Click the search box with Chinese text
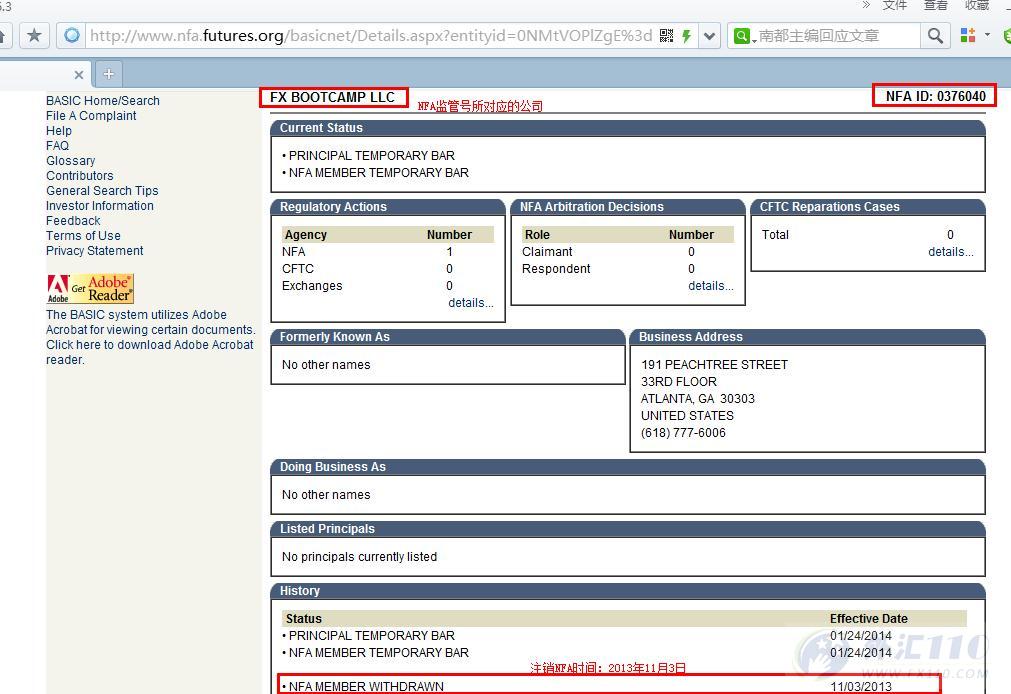This screenshot has height=694, width=1011. click(837, 35)
